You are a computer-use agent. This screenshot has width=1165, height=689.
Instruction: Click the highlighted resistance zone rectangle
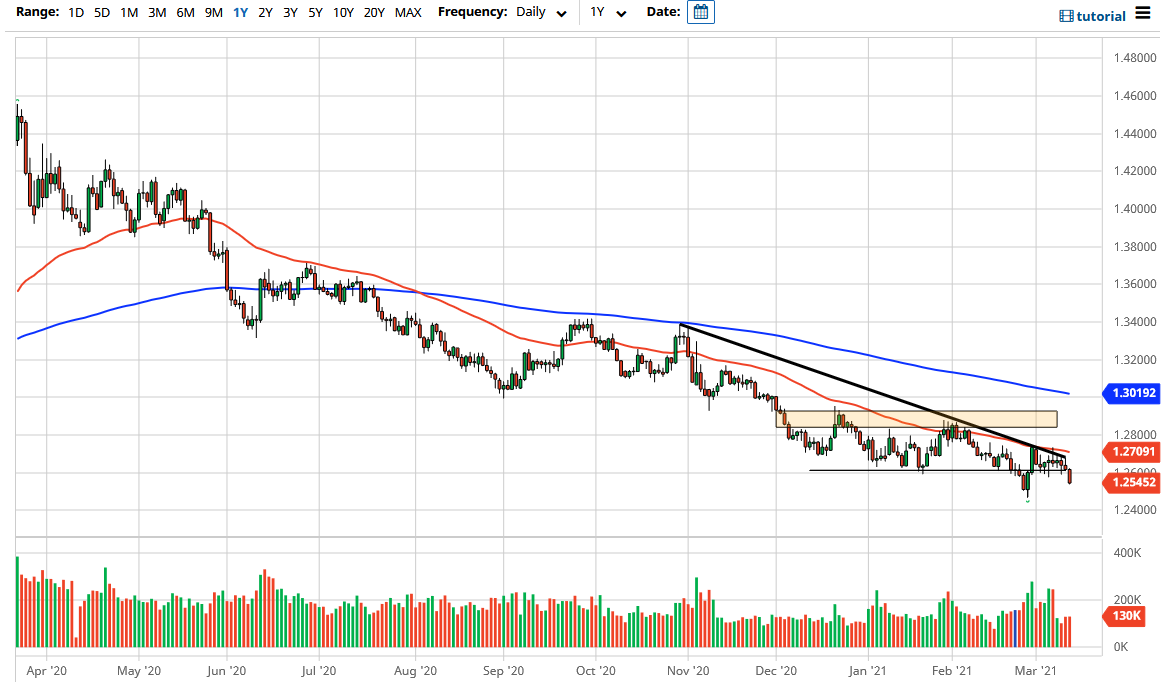(915, 419)
